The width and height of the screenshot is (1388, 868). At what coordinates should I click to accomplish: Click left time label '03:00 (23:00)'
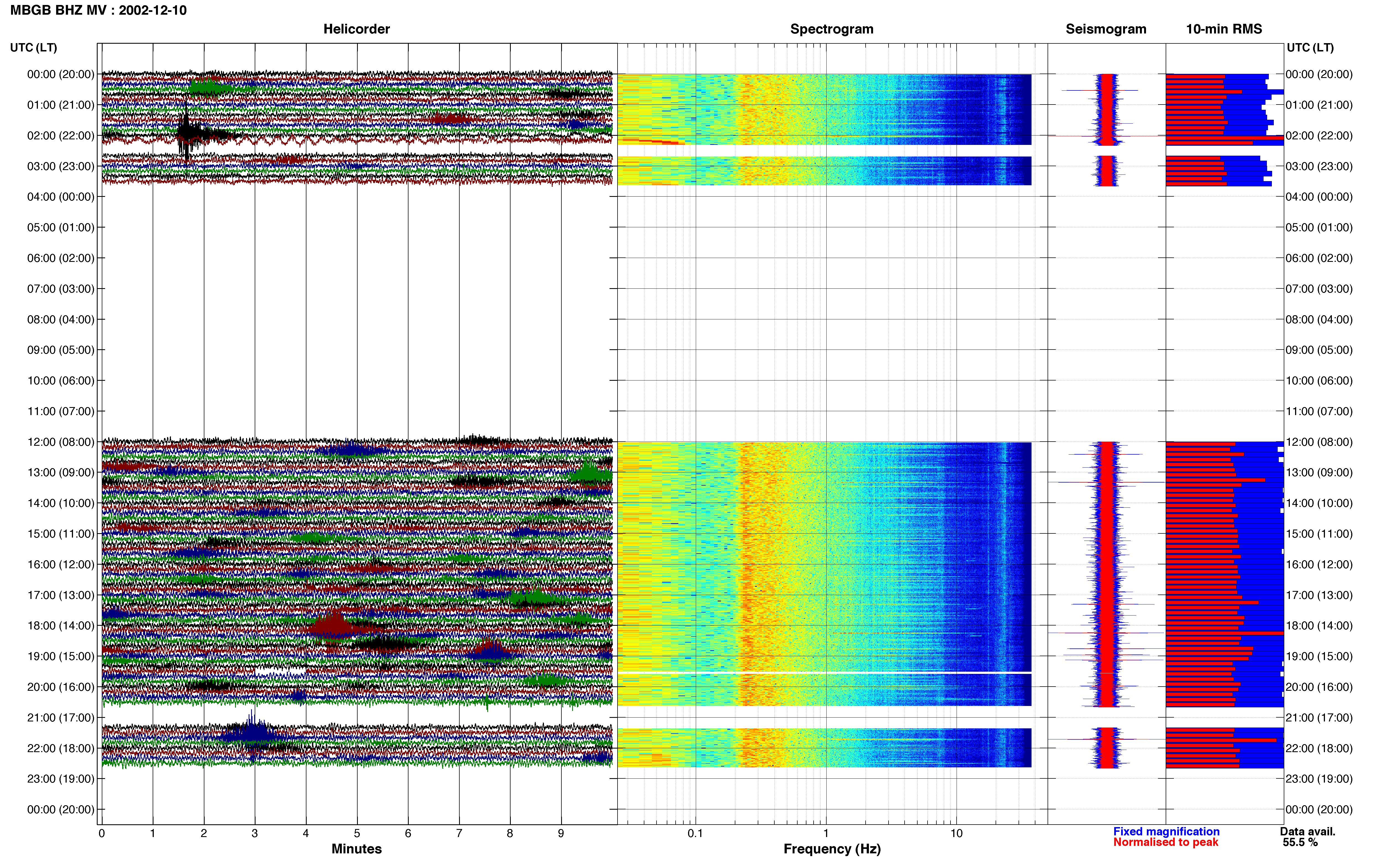[x=60, y=166]
